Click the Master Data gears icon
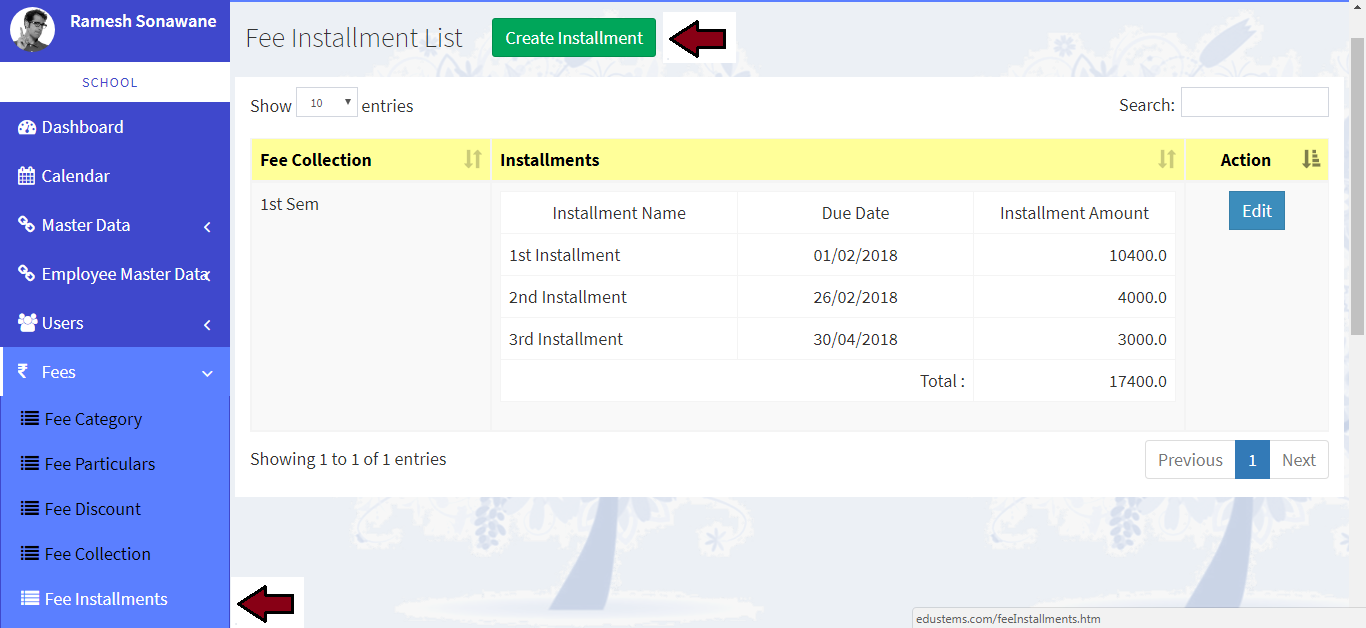 27,225
